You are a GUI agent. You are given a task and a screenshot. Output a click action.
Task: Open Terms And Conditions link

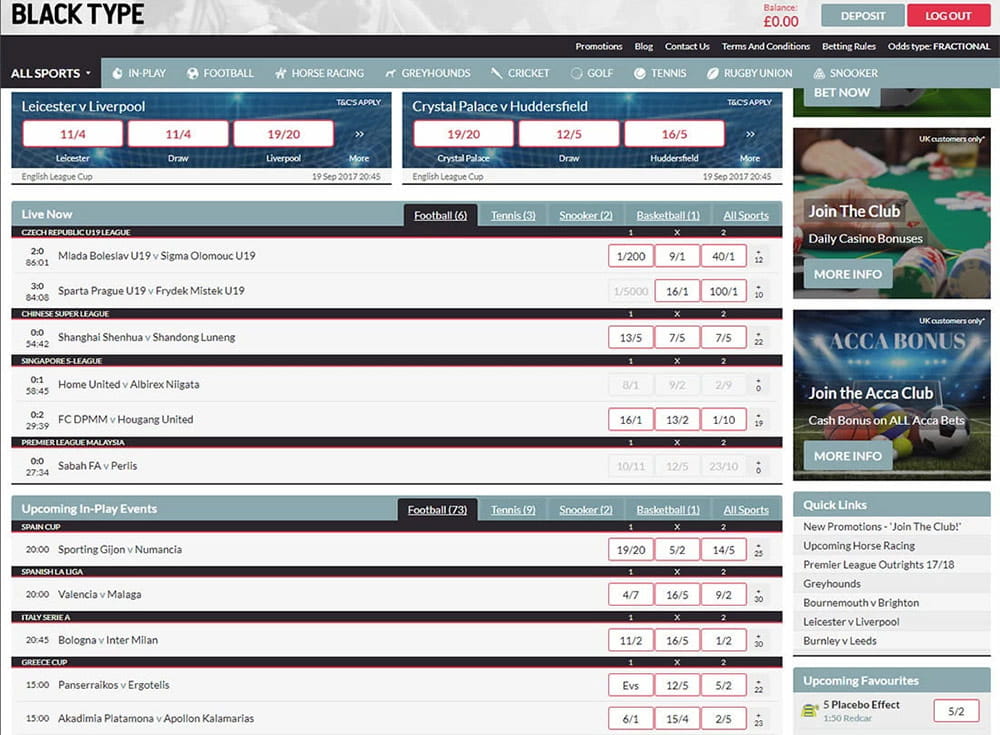pos(765,46)
